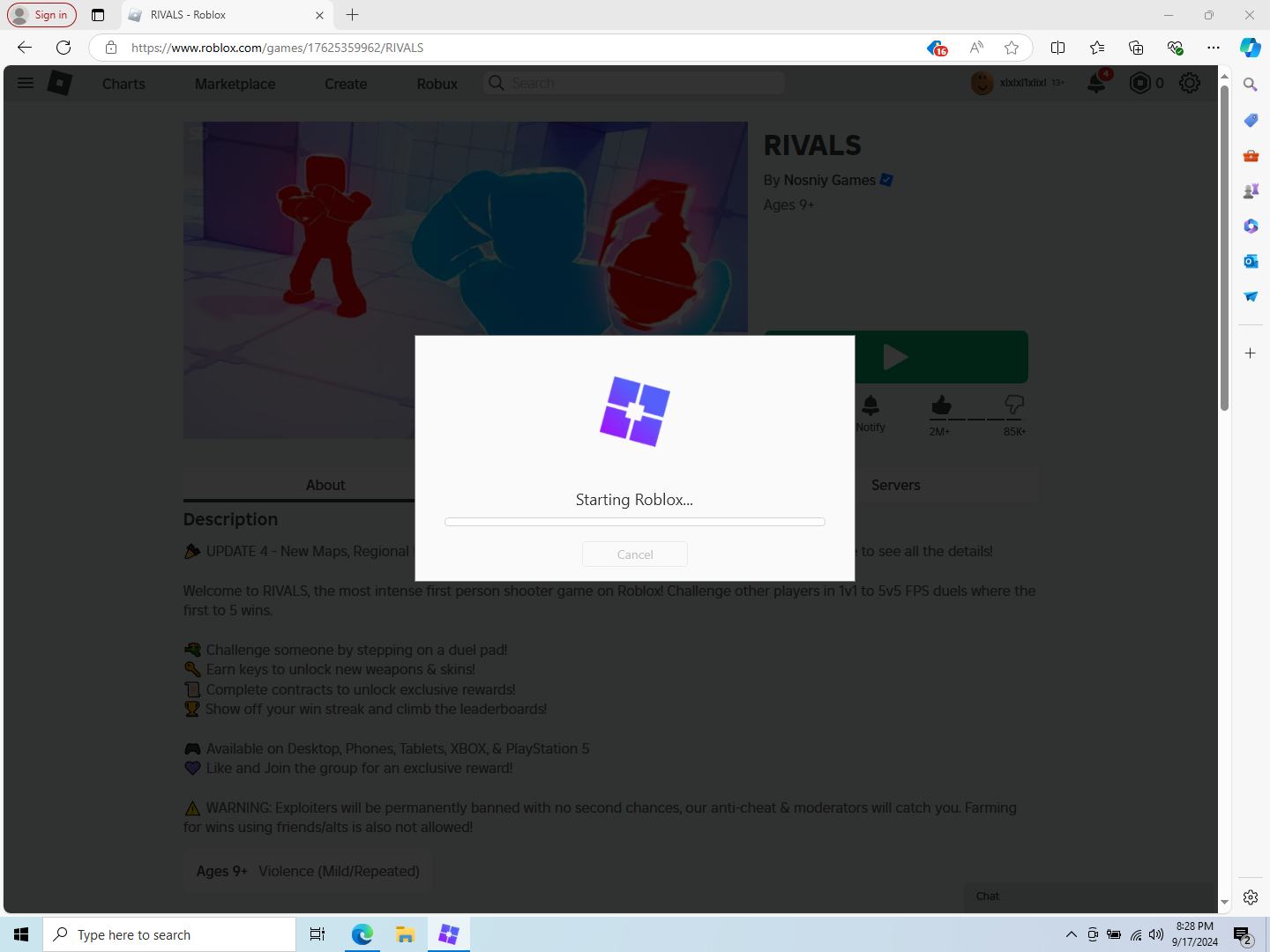Open Edge sidebar settings gear
The height and width of the screenshot is (952, 1270).
[x=1251, y=897]
